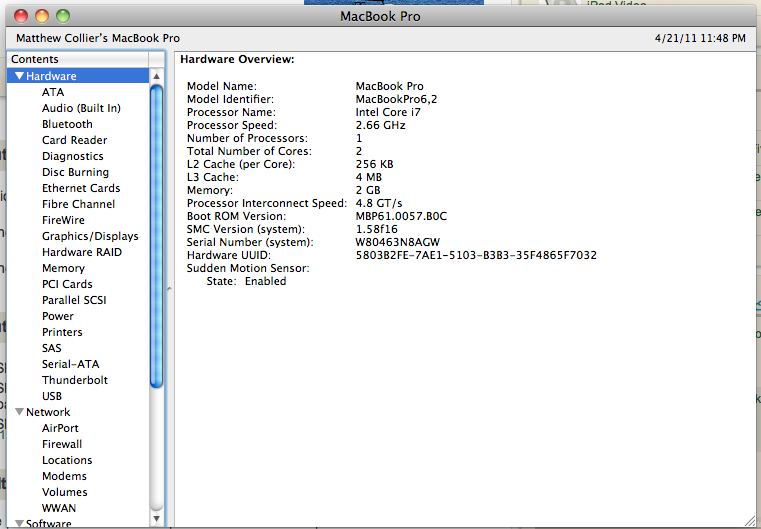Viewport: 761px width, 529px height.
Task: Open FireWire hardware entry
Action: pos(63,220)
